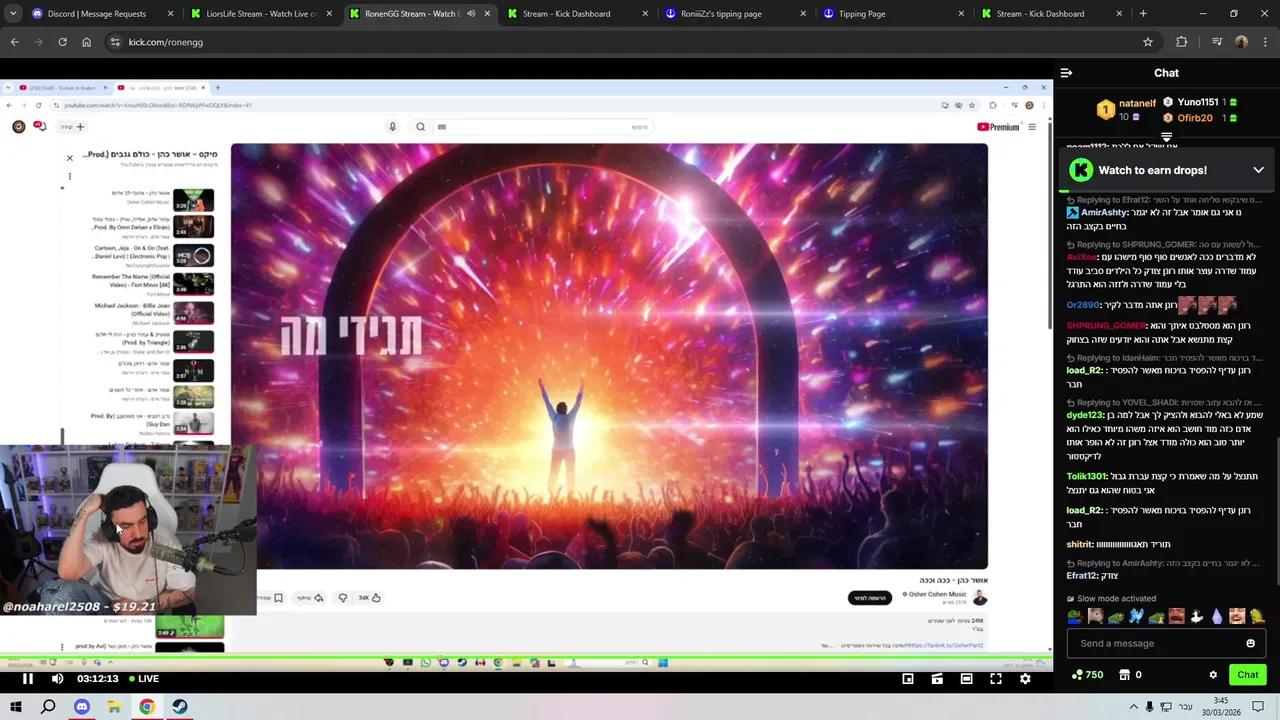Go back in browser history
Viewport: 1280px width, 720px height.
(x=14, y=42)
